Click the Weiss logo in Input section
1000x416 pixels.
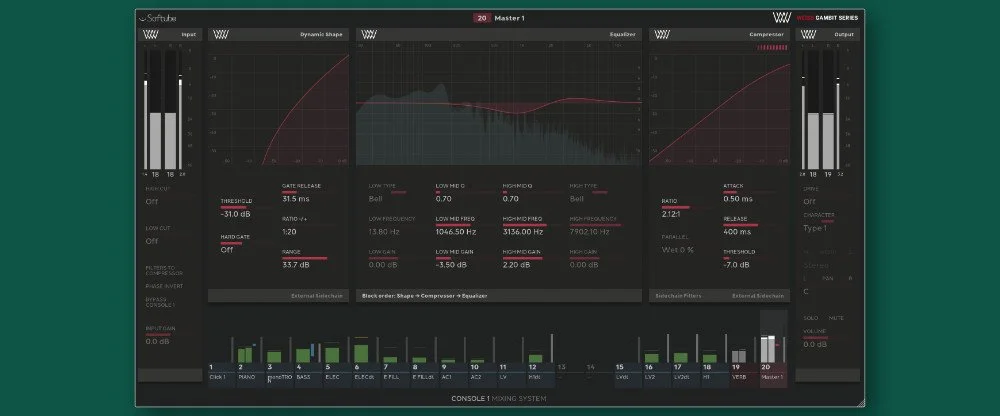point(150,34)
